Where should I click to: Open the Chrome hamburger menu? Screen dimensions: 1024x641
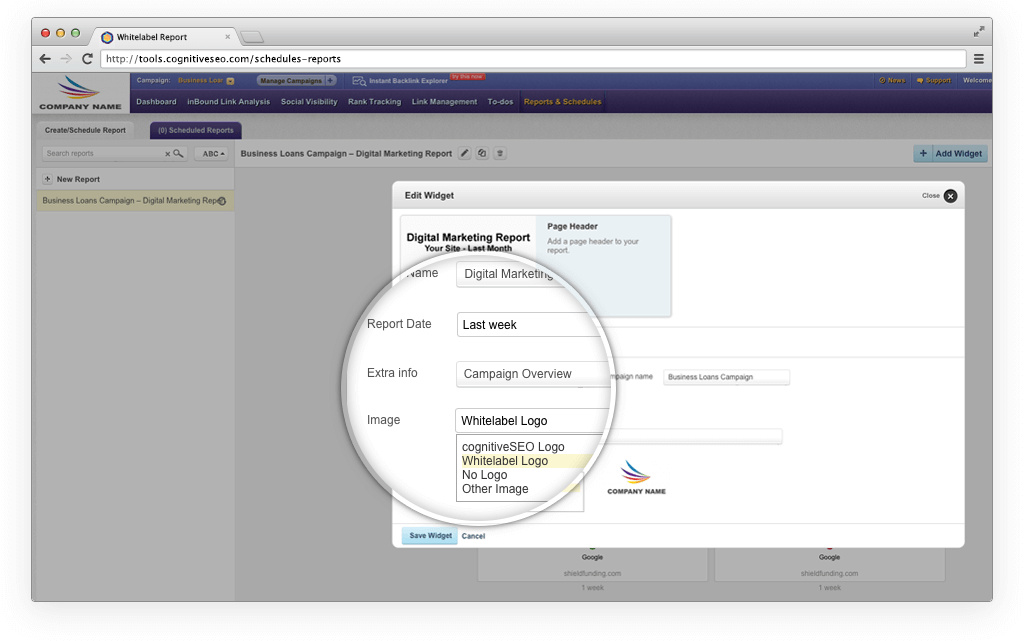click(979, 59)
